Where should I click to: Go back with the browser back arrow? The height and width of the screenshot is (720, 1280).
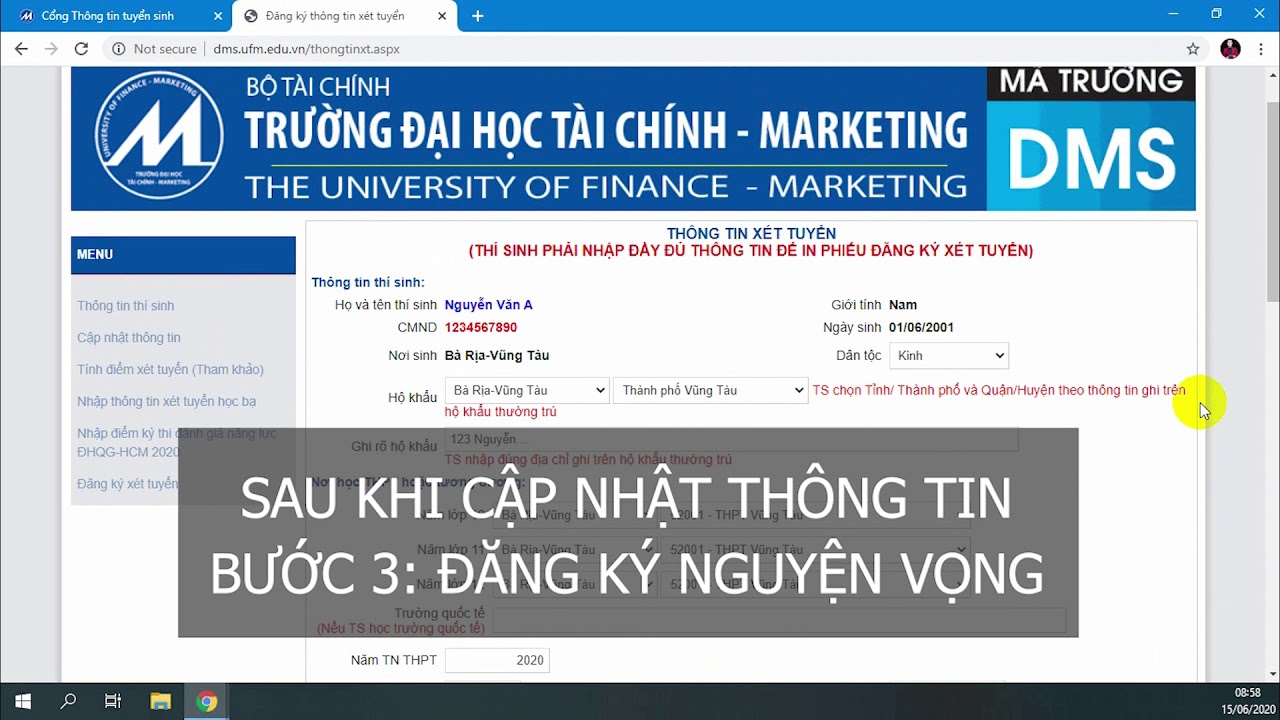point(21,49)
